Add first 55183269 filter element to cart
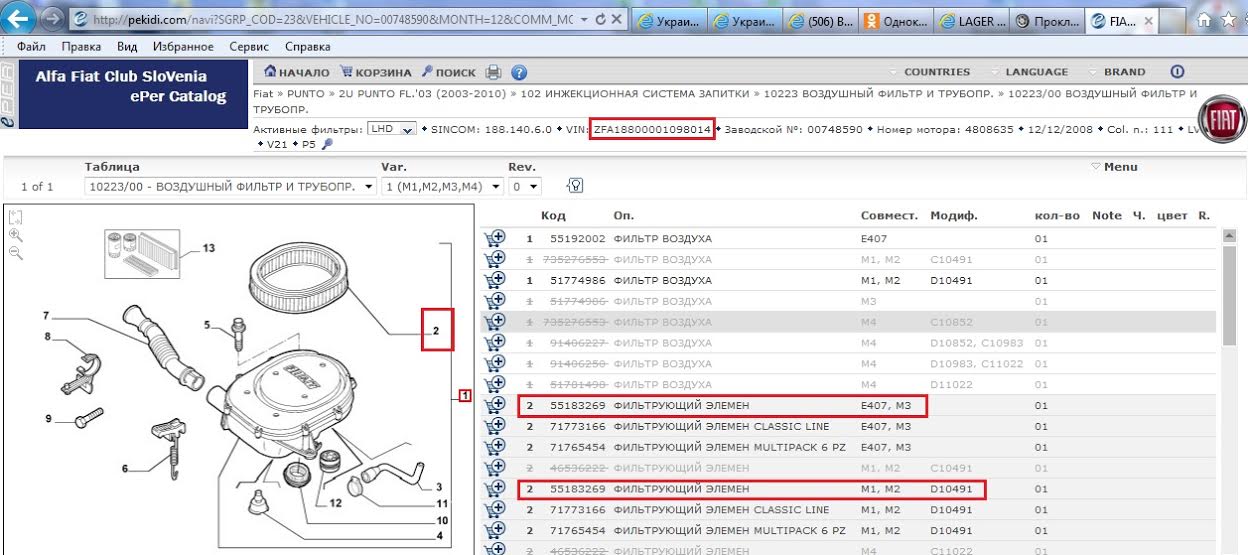 point(494,405)
